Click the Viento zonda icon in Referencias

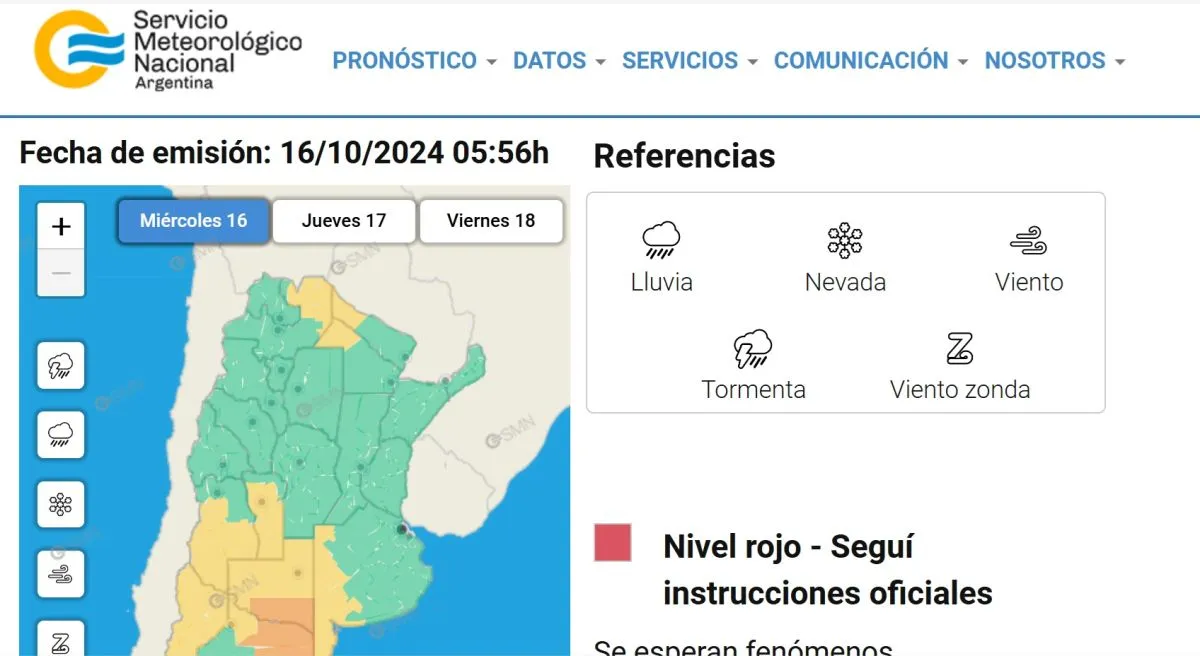click(960, 349)
